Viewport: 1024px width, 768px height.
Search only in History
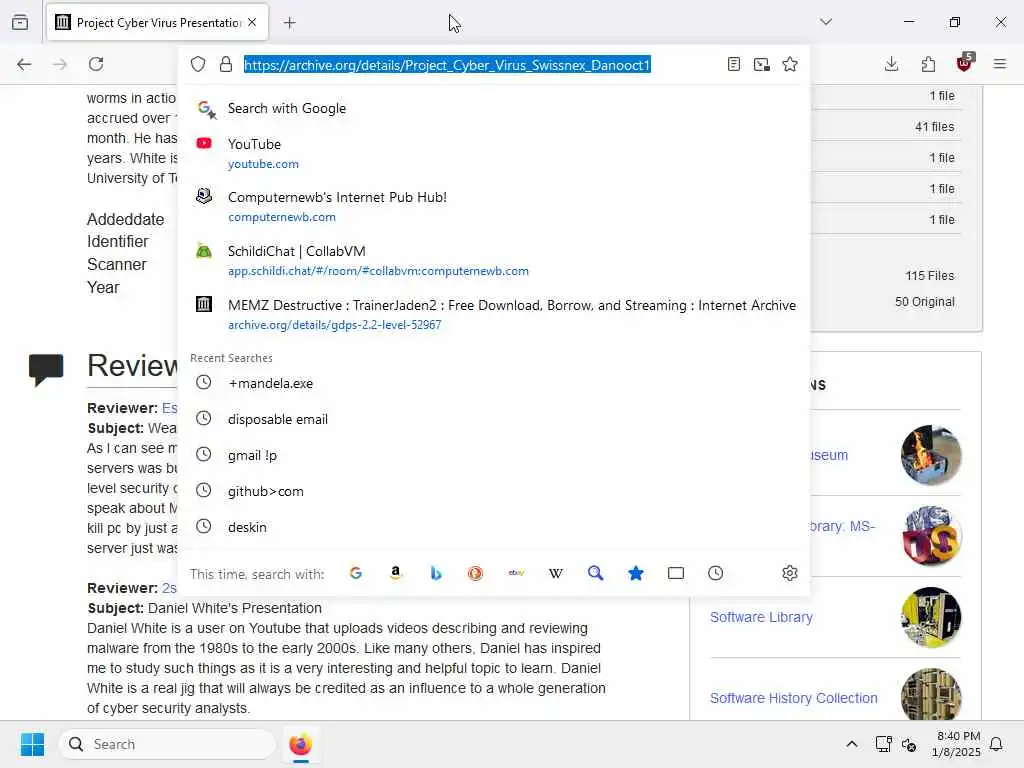(716, 573)
